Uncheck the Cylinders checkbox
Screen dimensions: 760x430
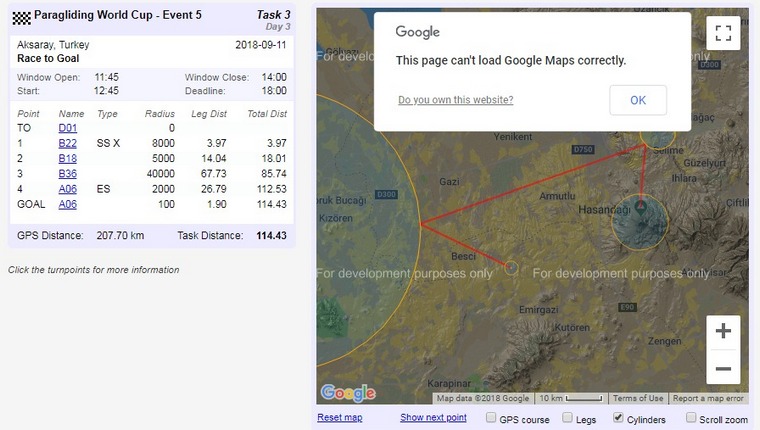coord(618,417)
